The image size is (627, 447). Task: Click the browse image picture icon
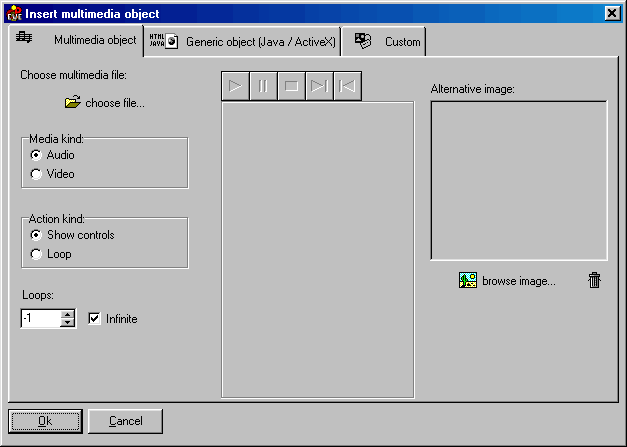pos(468,280)
